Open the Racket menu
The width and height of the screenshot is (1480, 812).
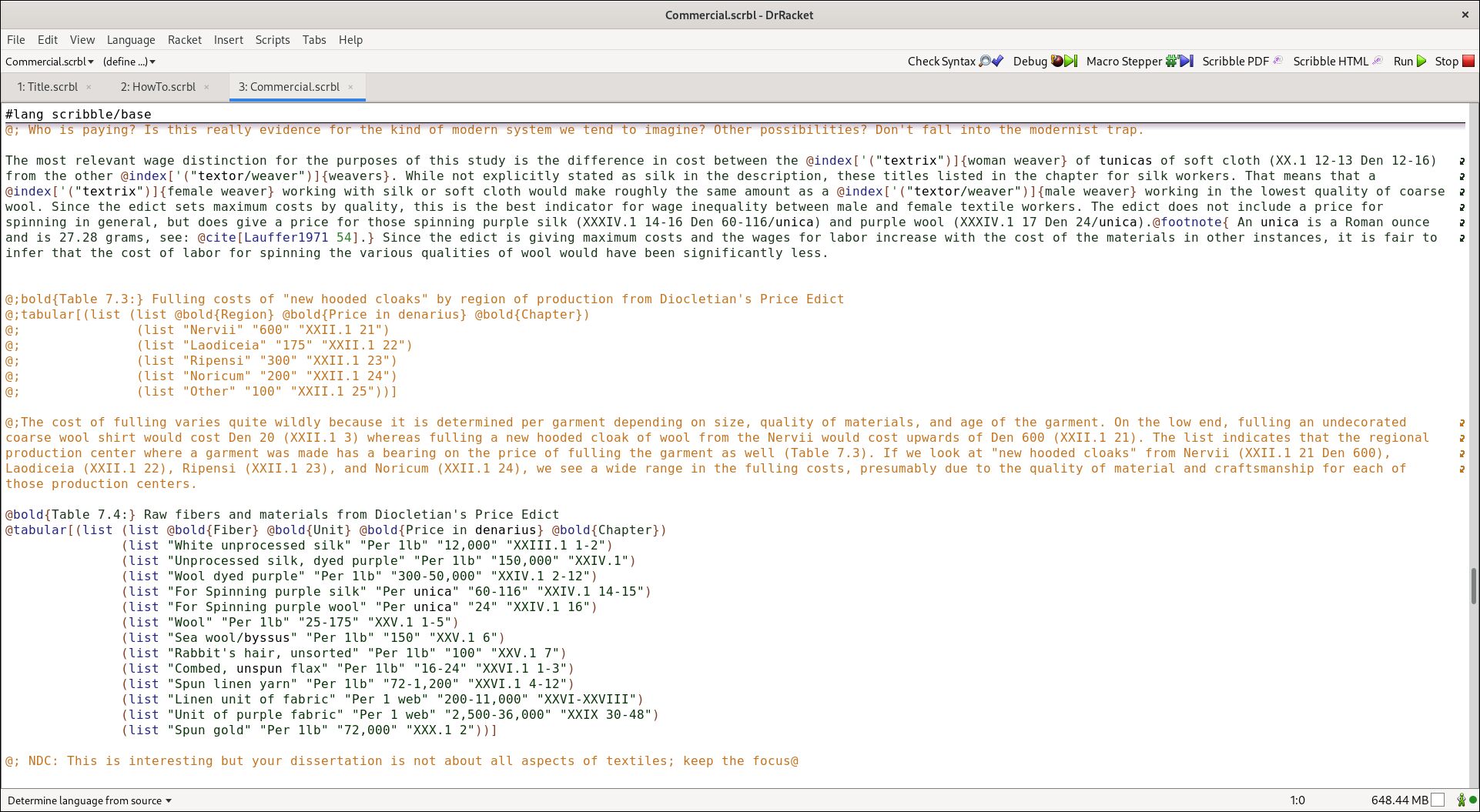(184, 40)
